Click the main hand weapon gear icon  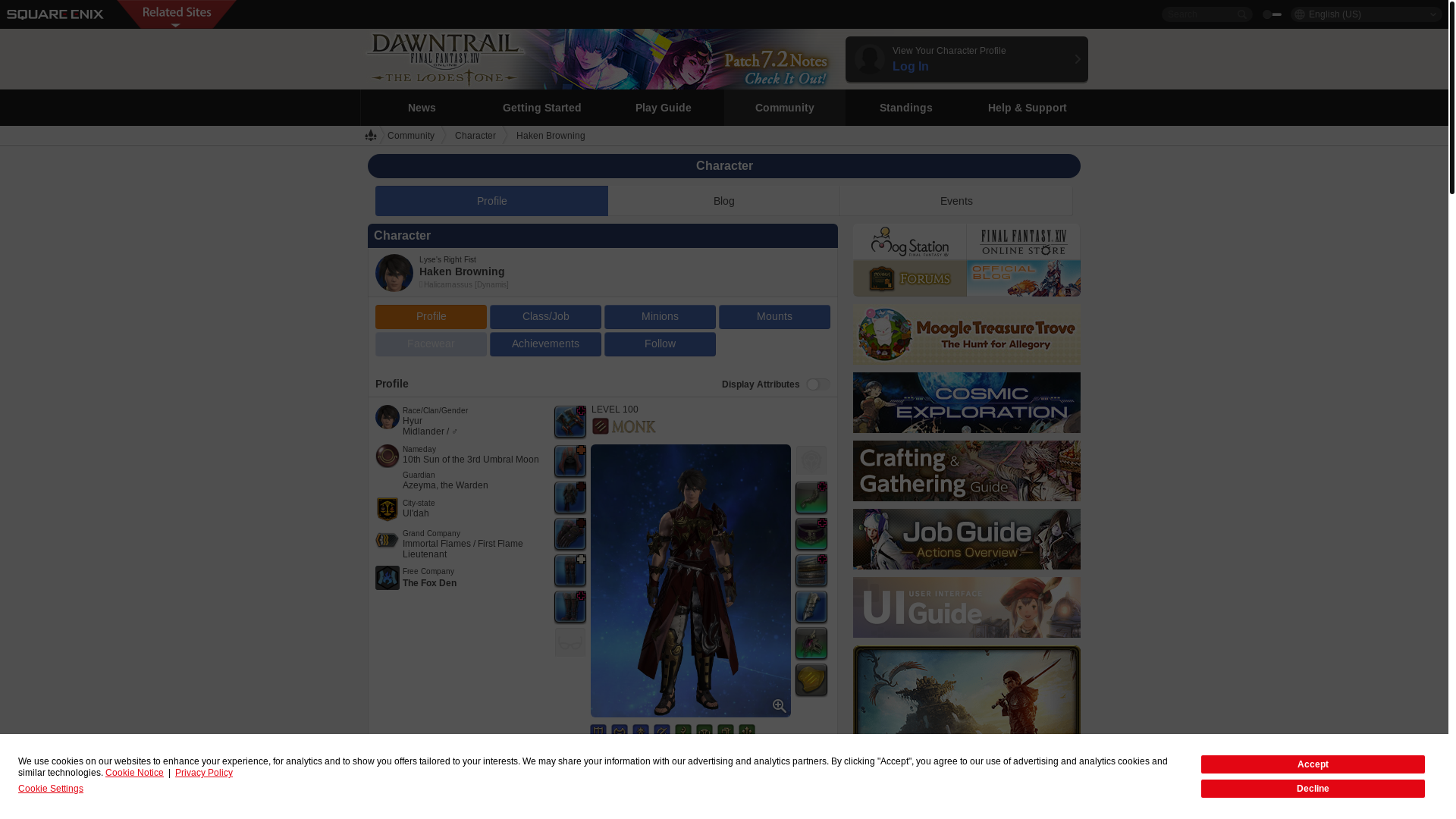pyautogui.click(x=570, y=422)
